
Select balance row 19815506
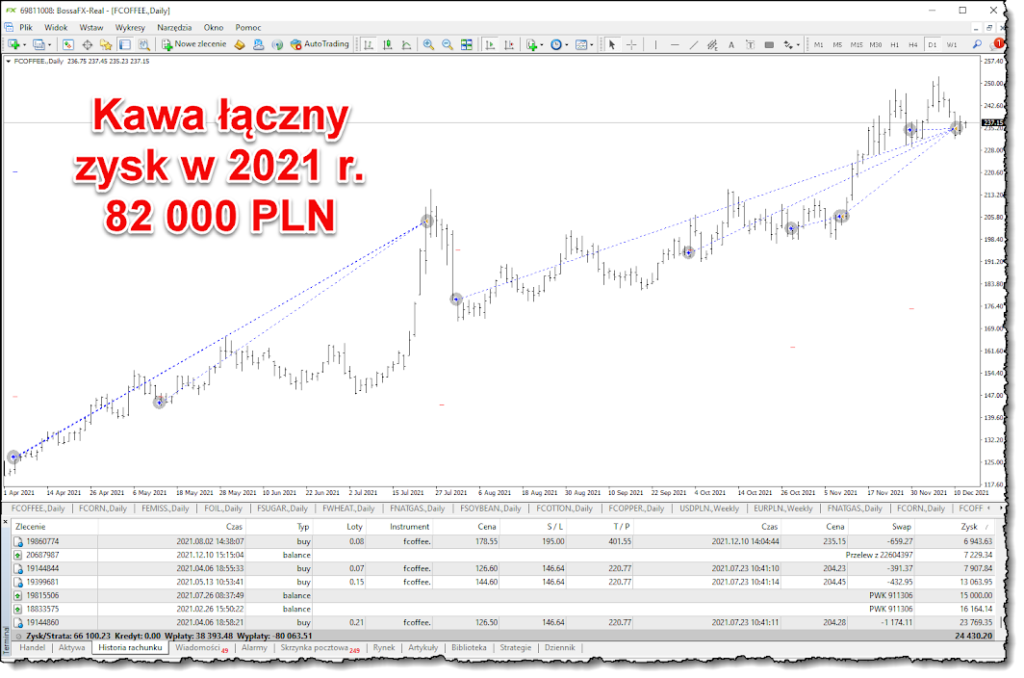(x=504, y=596)
